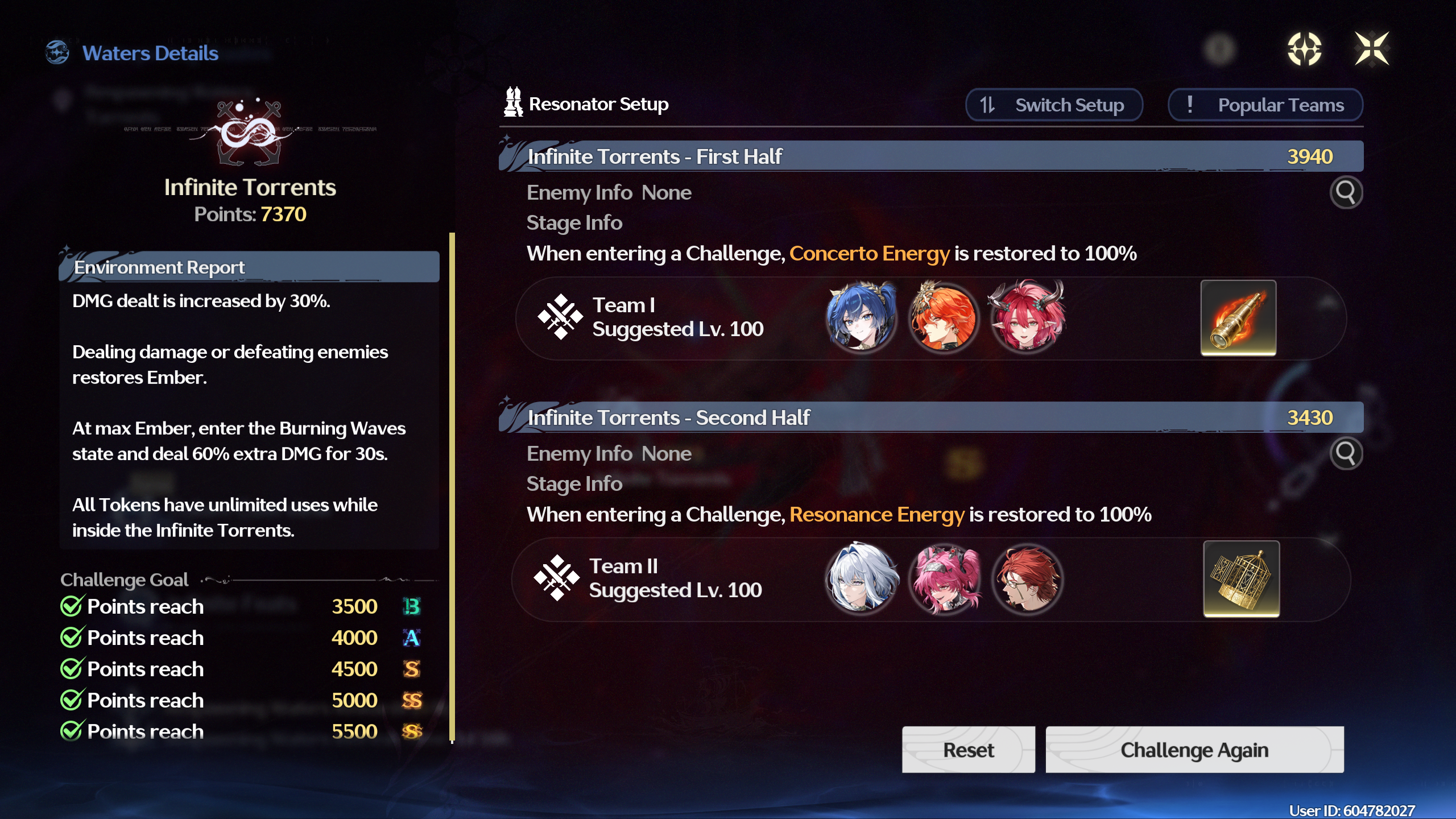
Task: Select the flaming spyglass token for Team I
Action: pyautogui.click(x=1238, y=318)
